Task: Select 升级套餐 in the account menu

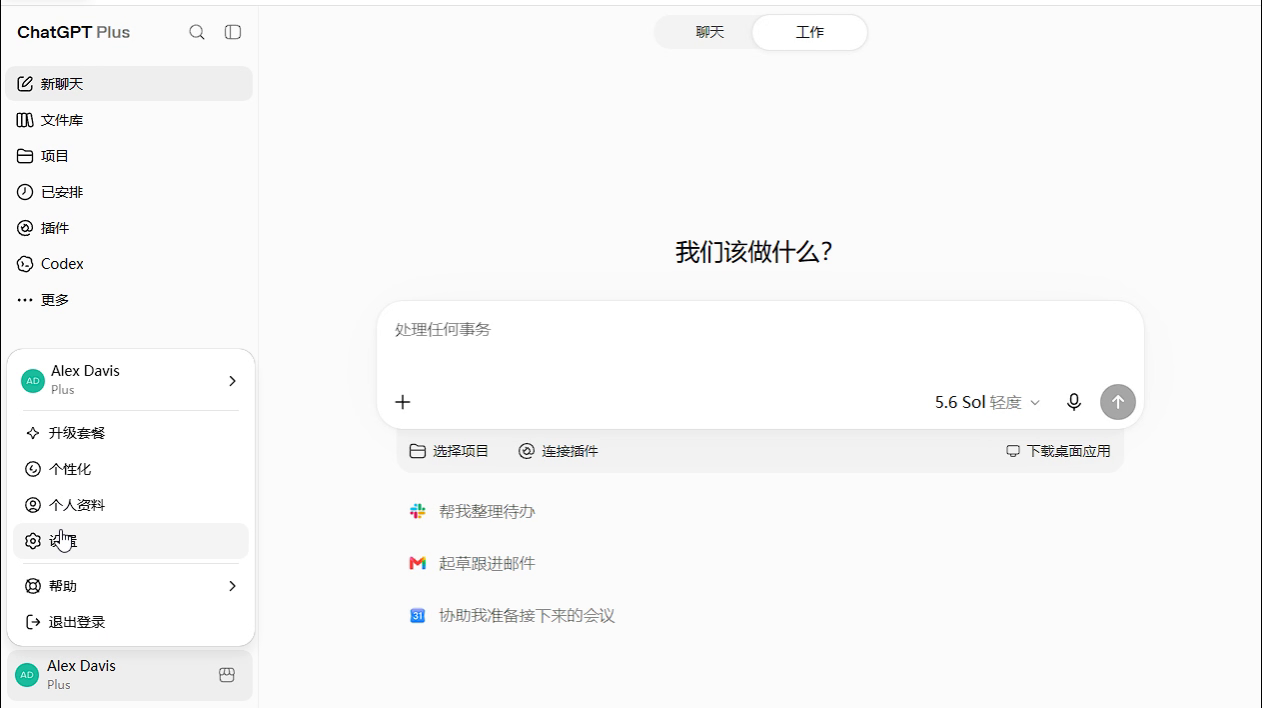Action: pos(131,433)
